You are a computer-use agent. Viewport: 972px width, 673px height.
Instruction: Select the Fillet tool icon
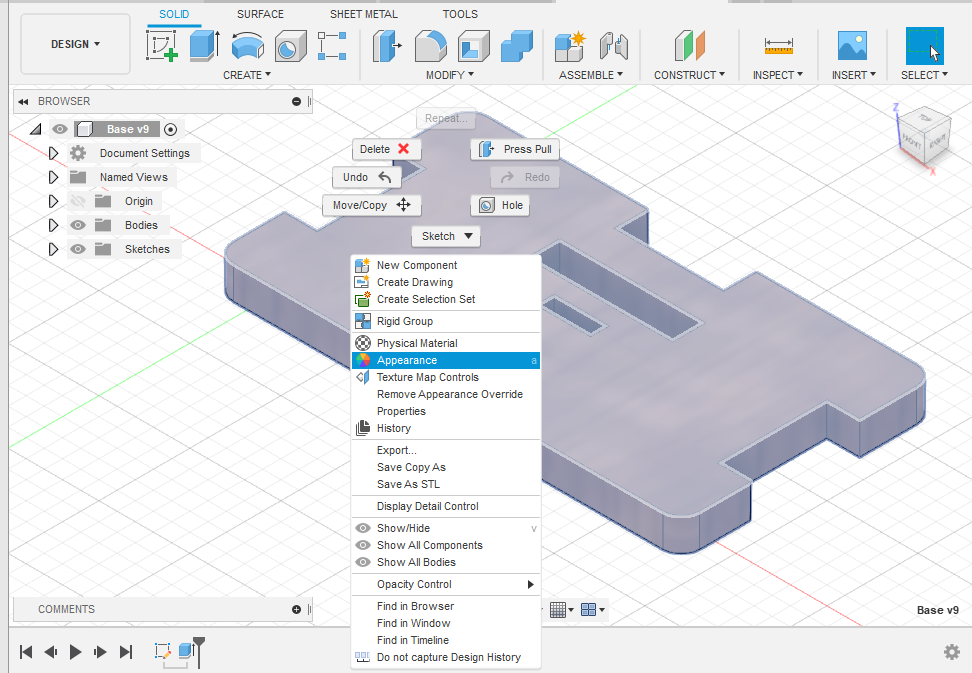coord(430,46)
